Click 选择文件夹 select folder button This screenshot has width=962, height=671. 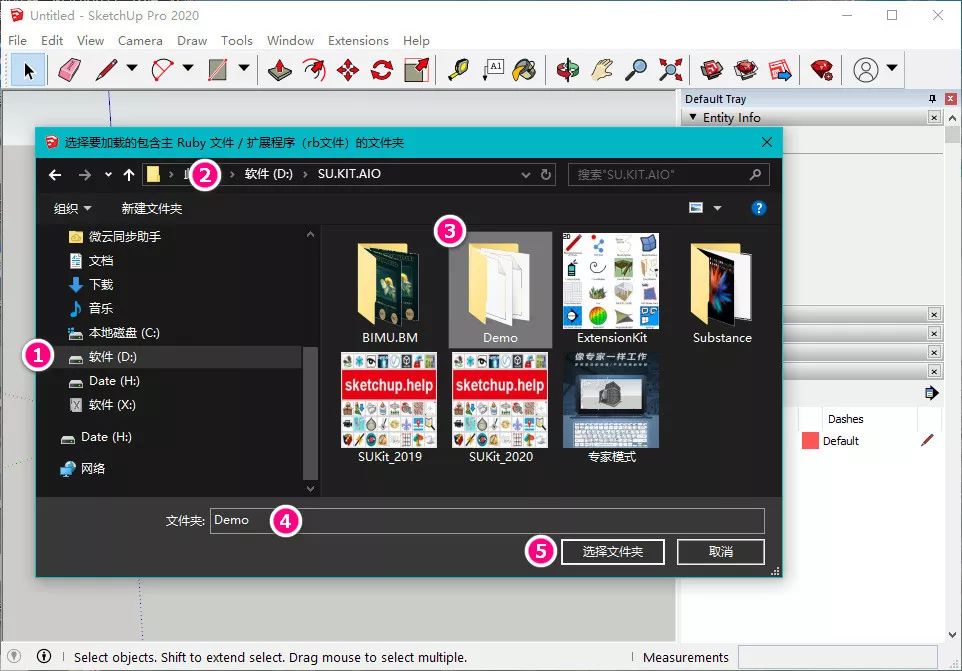coord(612,552)
